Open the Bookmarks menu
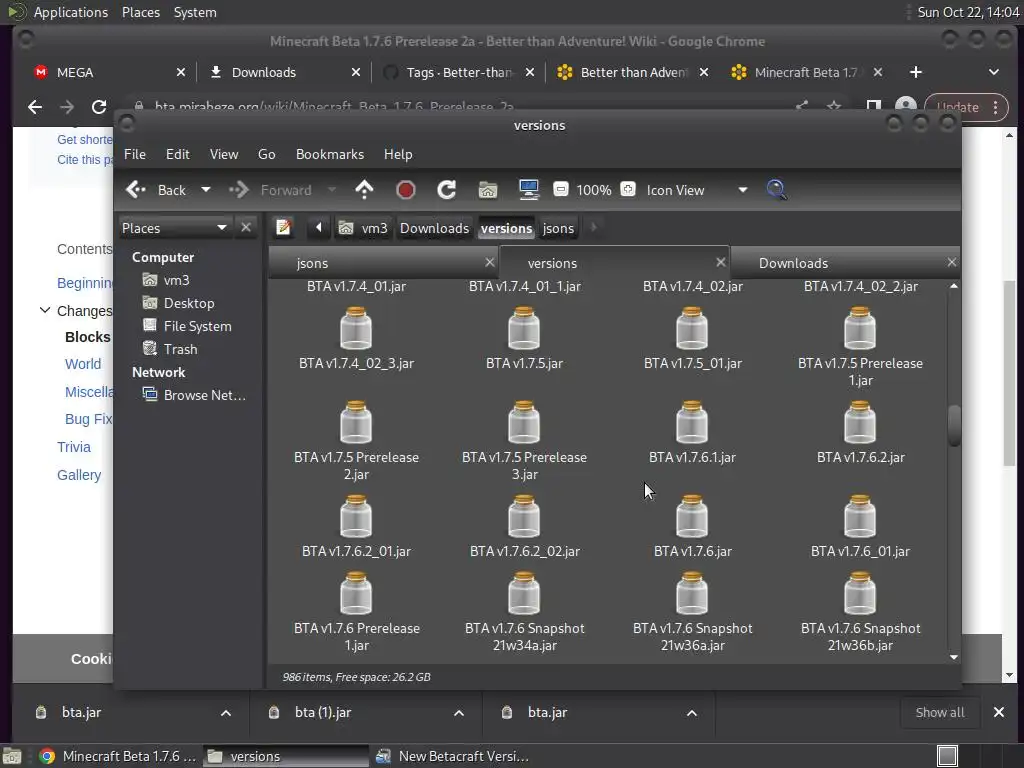 click(x=329, y=154)
